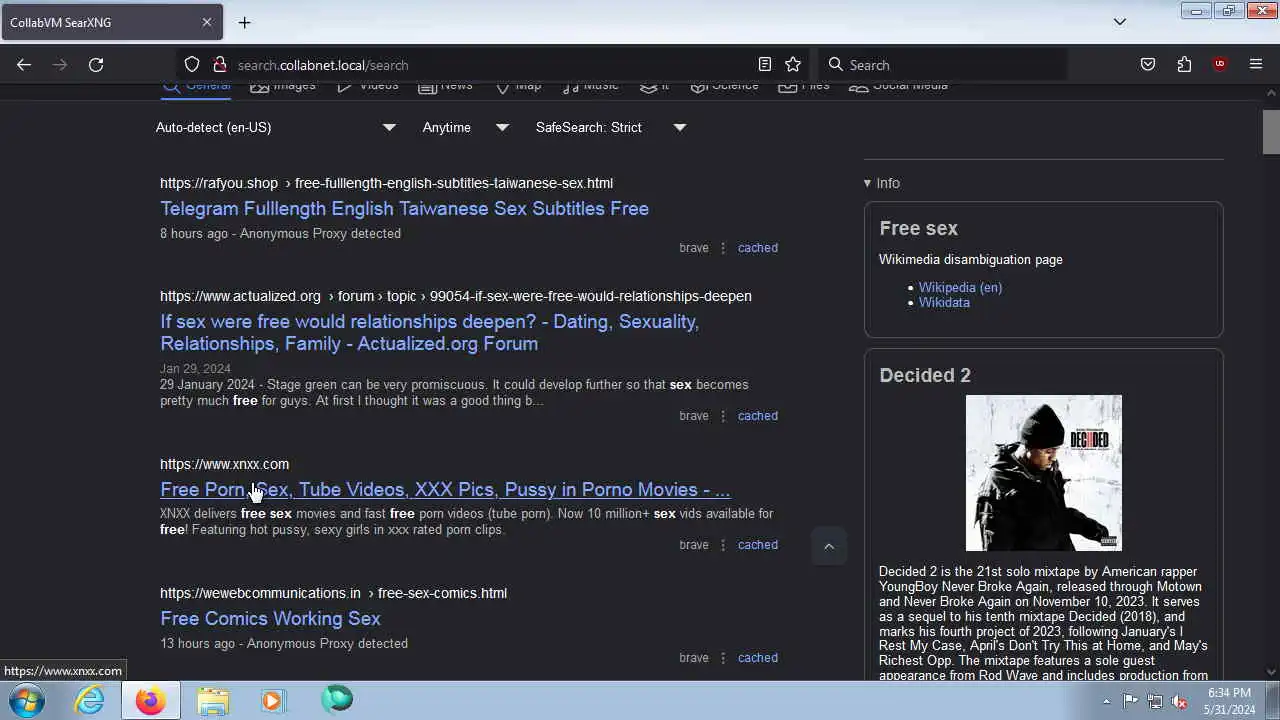Open the network tray icon

click(x=1155, y=701)
